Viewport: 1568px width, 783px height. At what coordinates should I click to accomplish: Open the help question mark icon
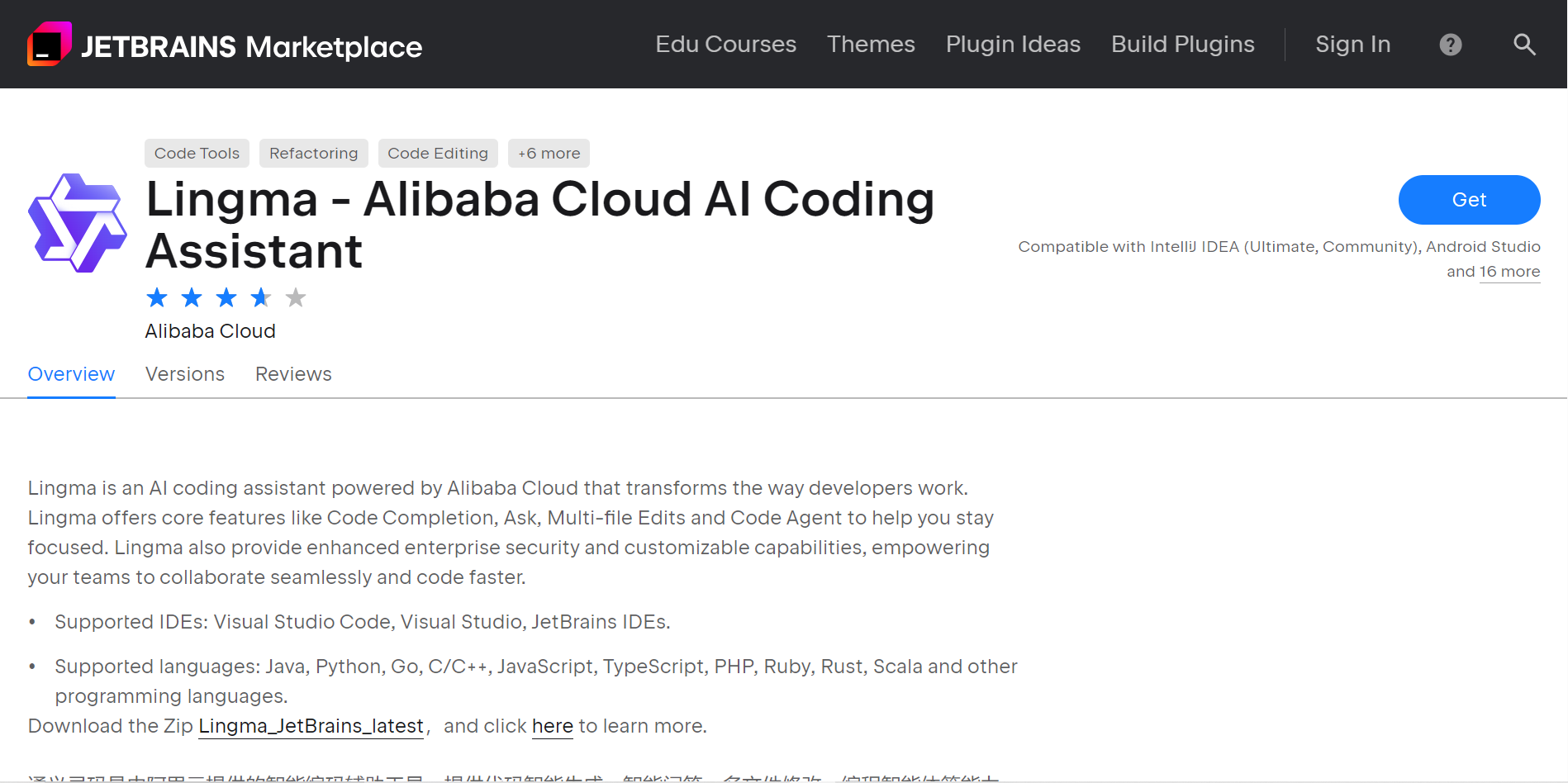pos(1451,45)
